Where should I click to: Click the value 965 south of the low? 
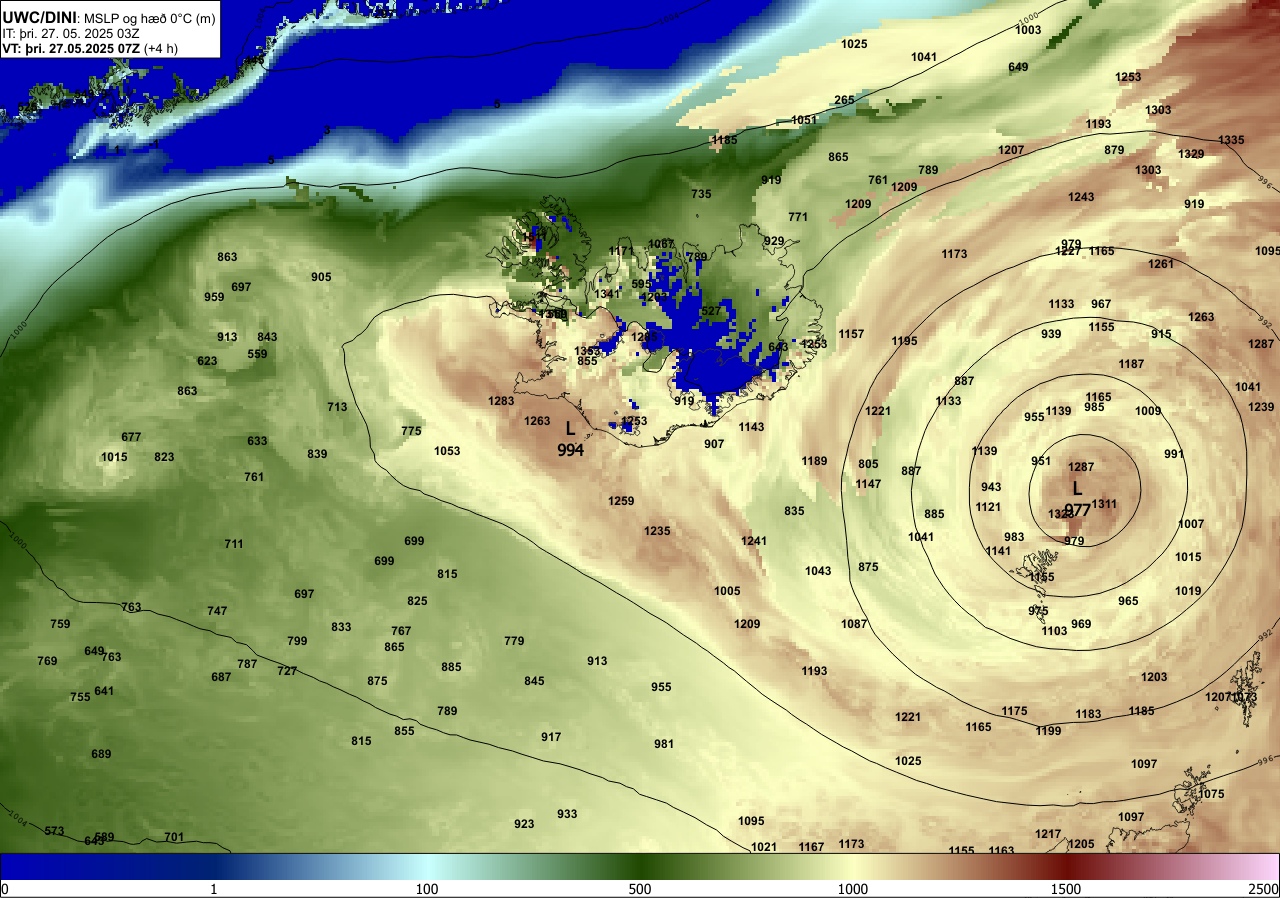(x=1128, y=601)
